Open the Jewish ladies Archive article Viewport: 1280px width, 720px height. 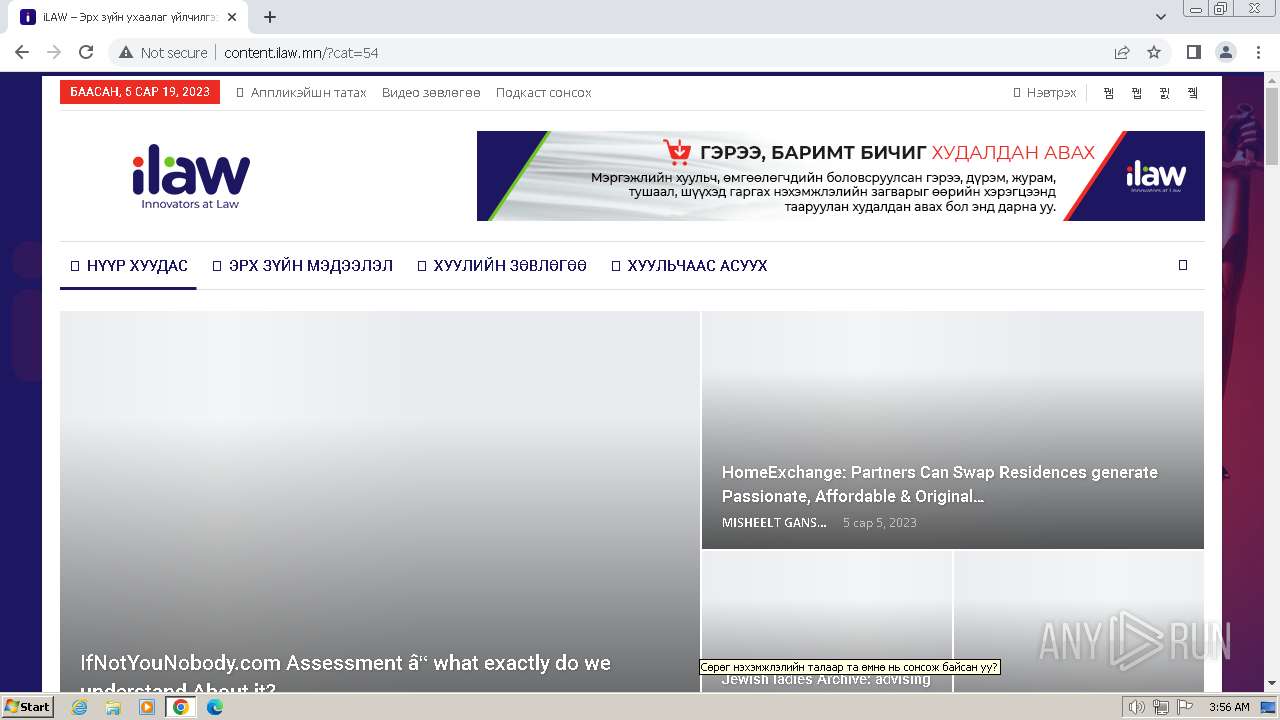click(826, 680)
